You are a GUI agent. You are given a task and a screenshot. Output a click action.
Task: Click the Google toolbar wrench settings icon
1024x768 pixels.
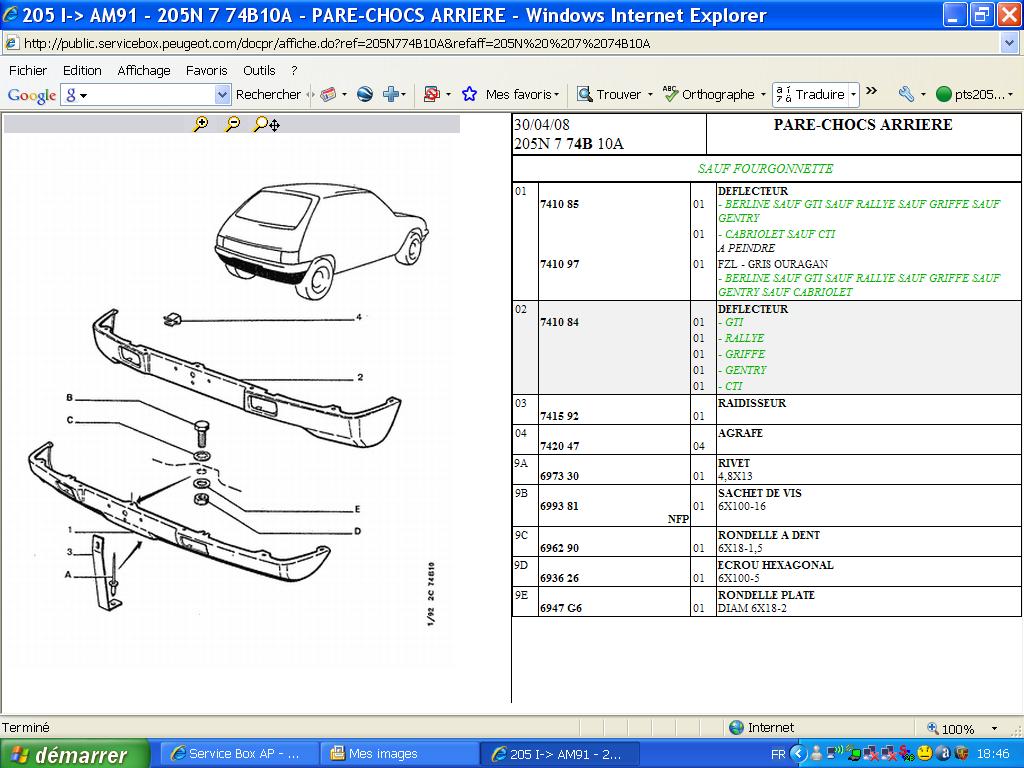906,94
